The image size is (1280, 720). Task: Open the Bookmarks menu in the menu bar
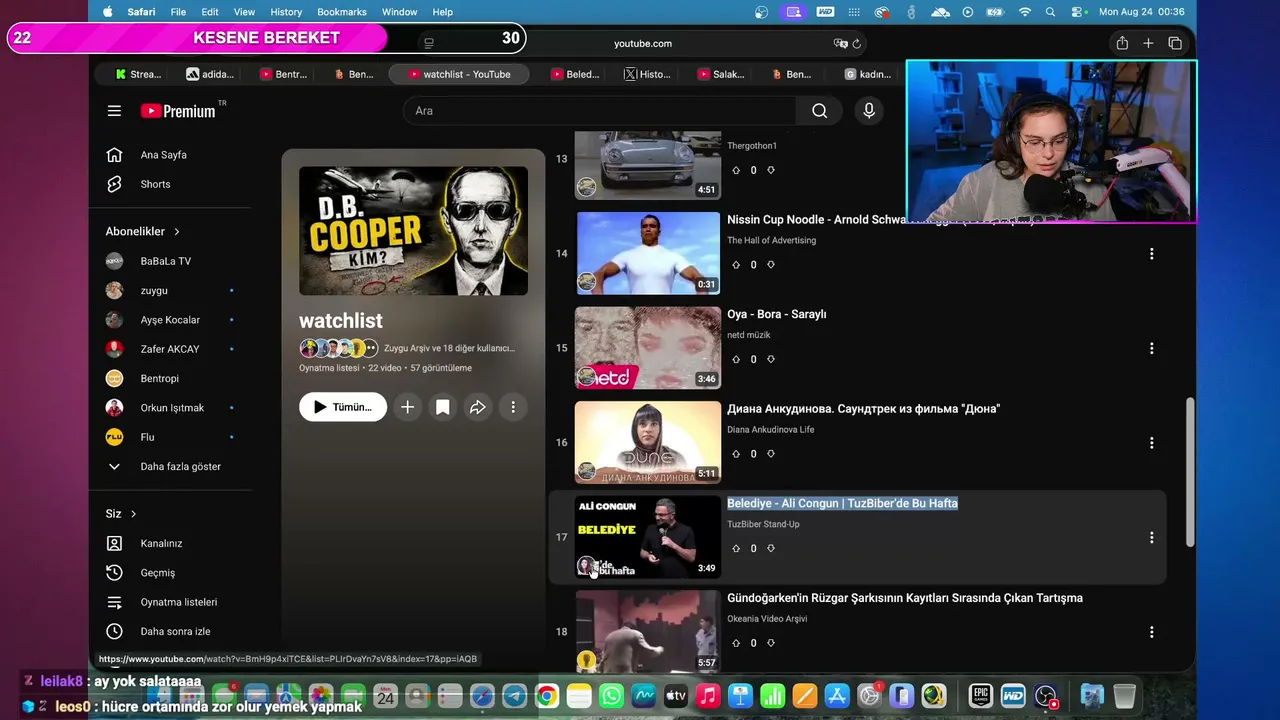(x=342, y=12)
